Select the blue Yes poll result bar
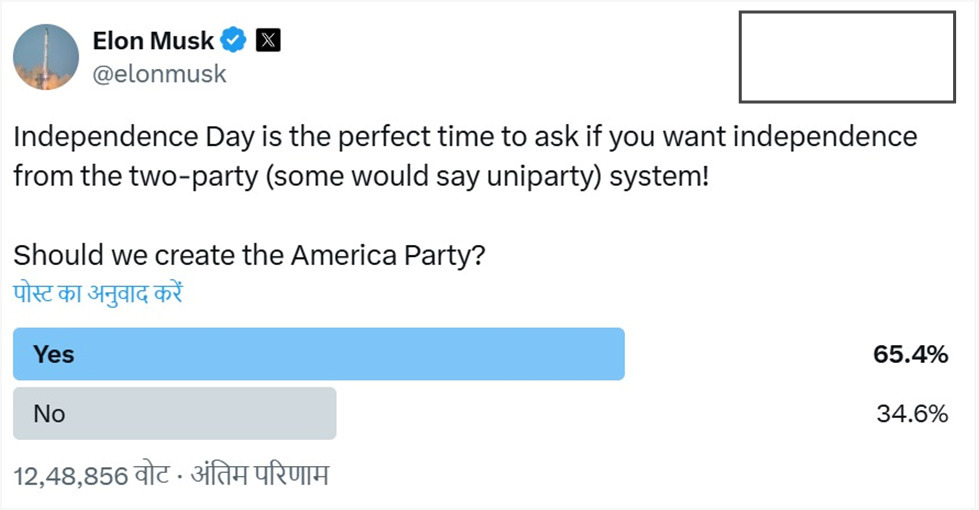This screenshot has height=510, width=979. coord(319,354)
